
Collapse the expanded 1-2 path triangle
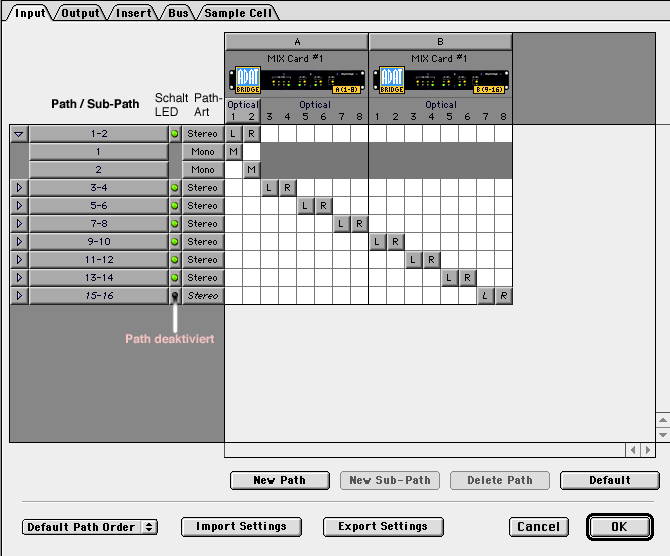[x=19, y=133]
